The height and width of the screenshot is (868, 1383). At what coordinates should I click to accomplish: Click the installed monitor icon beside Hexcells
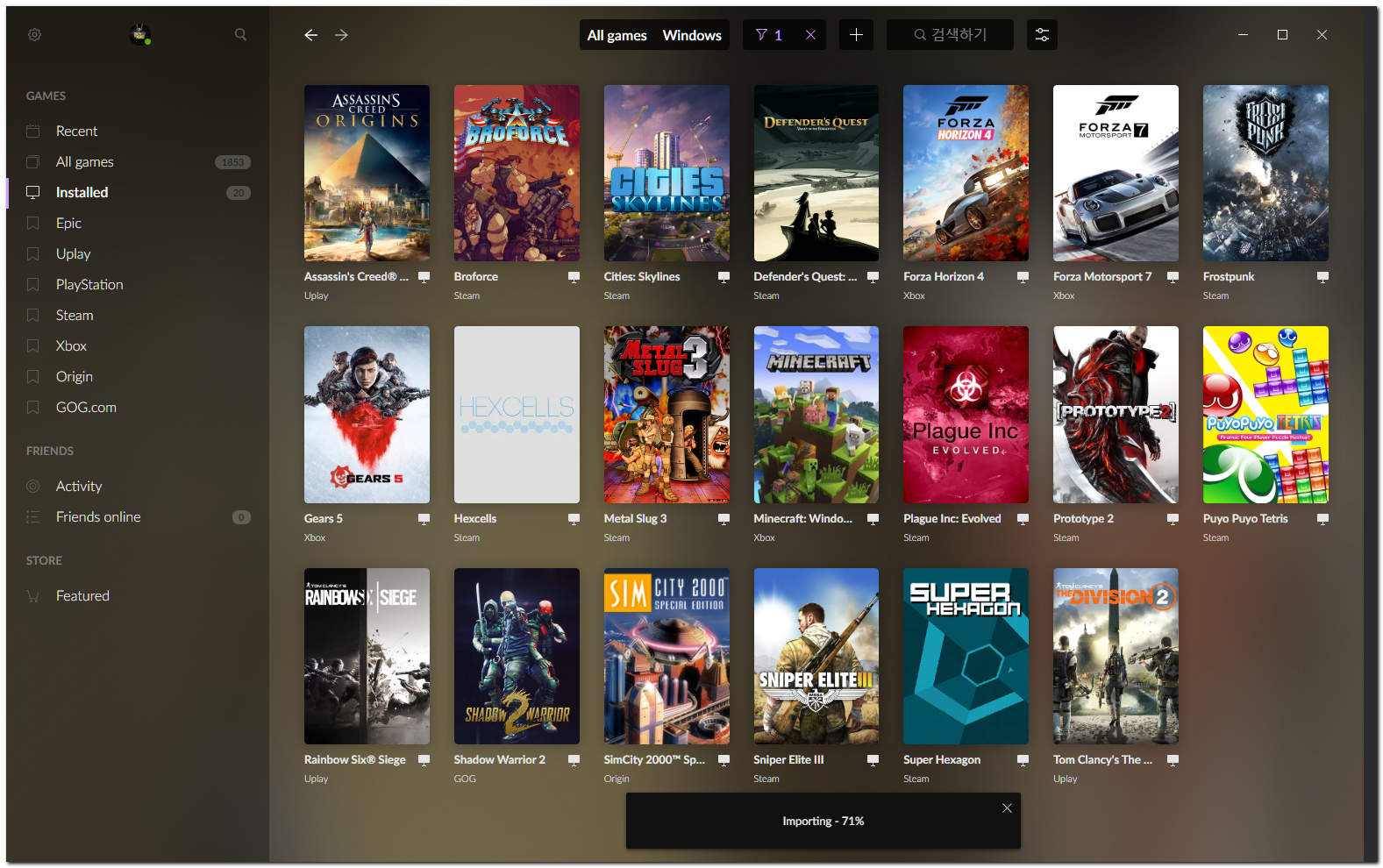coord(574,519)
